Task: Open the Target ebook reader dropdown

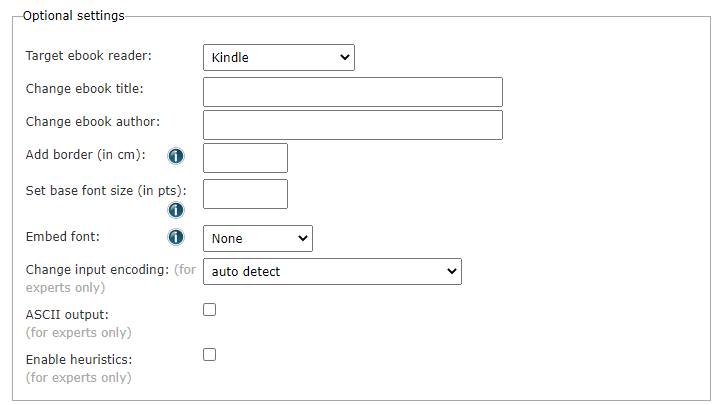Action: pyautogui.click(x=279, y=58)
